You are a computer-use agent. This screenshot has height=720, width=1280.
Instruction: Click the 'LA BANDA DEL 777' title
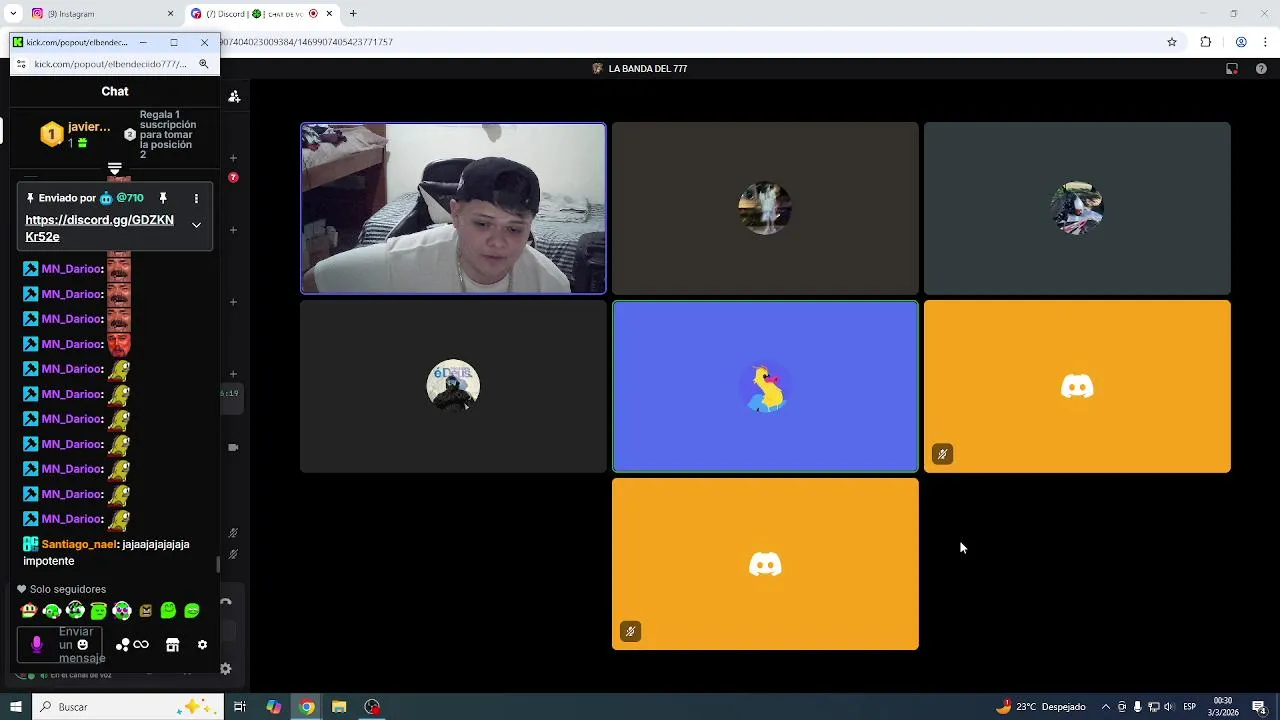[647, 69]
